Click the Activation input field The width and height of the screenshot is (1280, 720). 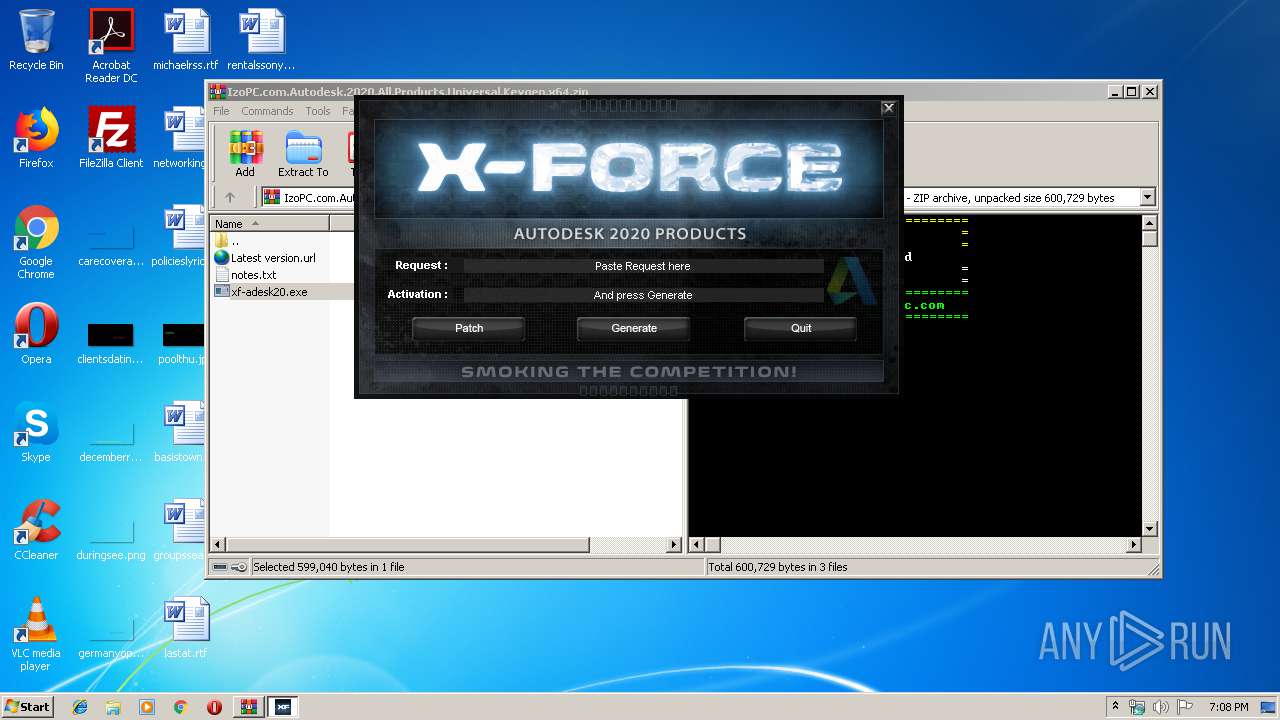point(643,295)
